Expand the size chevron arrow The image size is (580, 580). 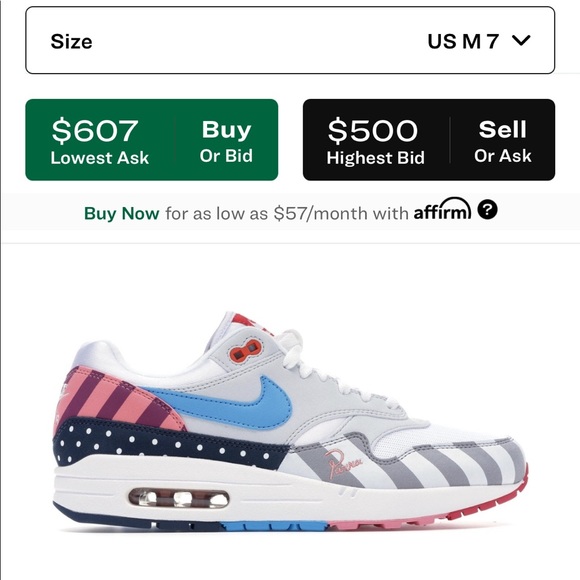click(x=522, y=40)
